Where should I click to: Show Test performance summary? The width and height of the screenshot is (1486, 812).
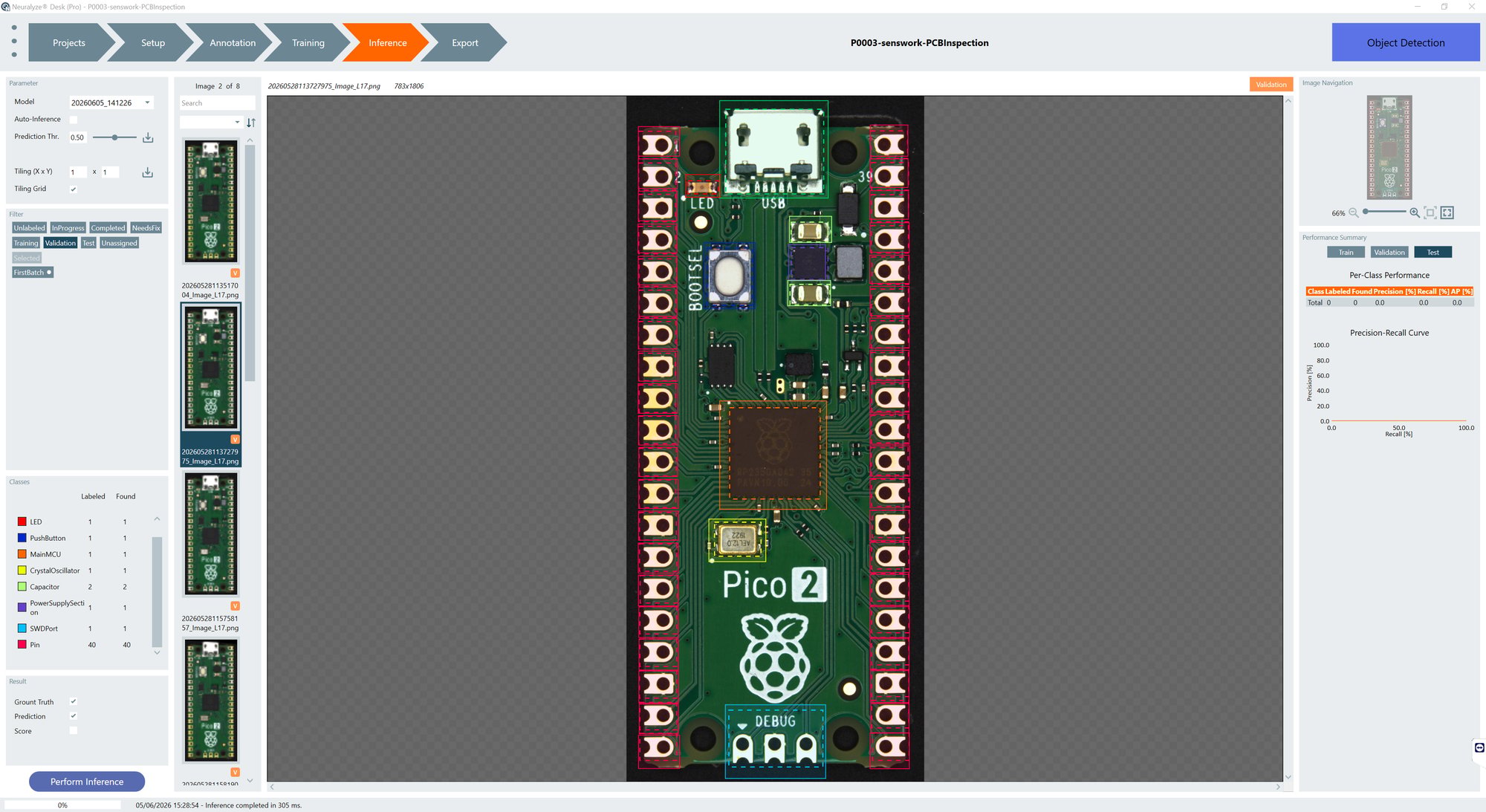tap(1433, 253)
